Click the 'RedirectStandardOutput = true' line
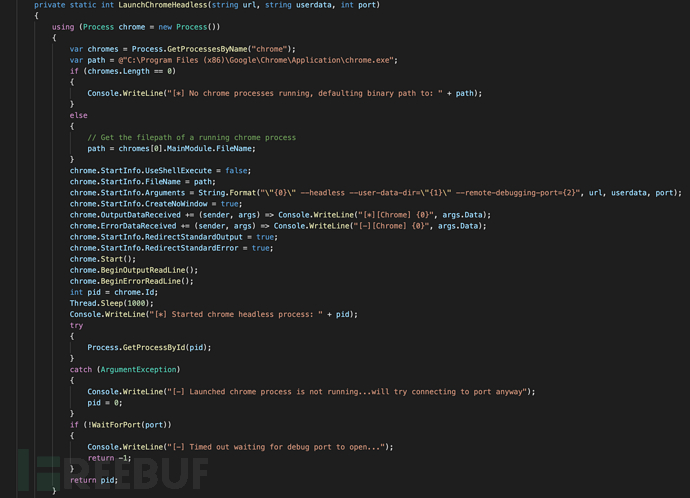 [173, 237]
